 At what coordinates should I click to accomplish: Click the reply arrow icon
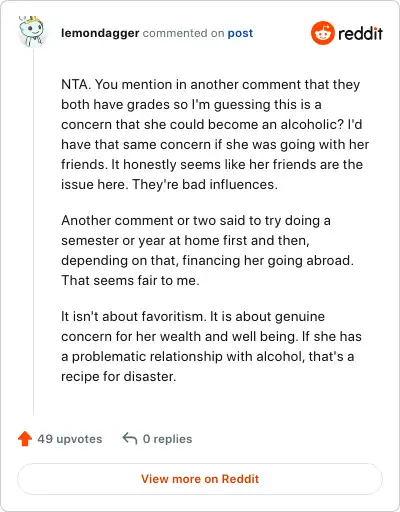coord(130,439)
